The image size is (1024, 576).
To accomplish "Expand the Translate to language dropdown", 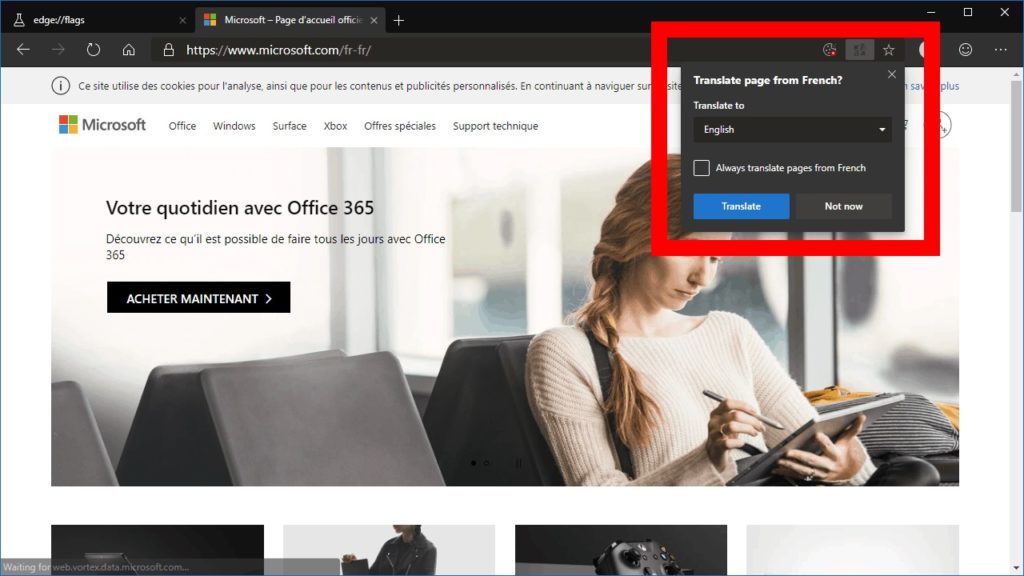I will (792, 129).
